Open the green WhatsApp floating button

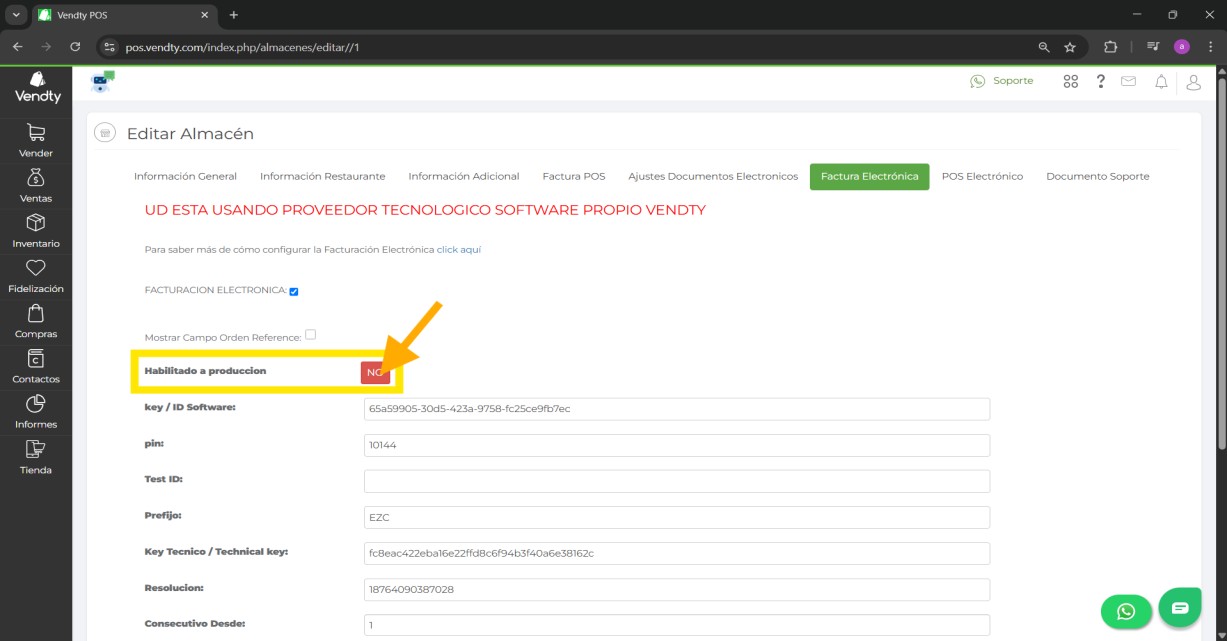(1126, 611)
